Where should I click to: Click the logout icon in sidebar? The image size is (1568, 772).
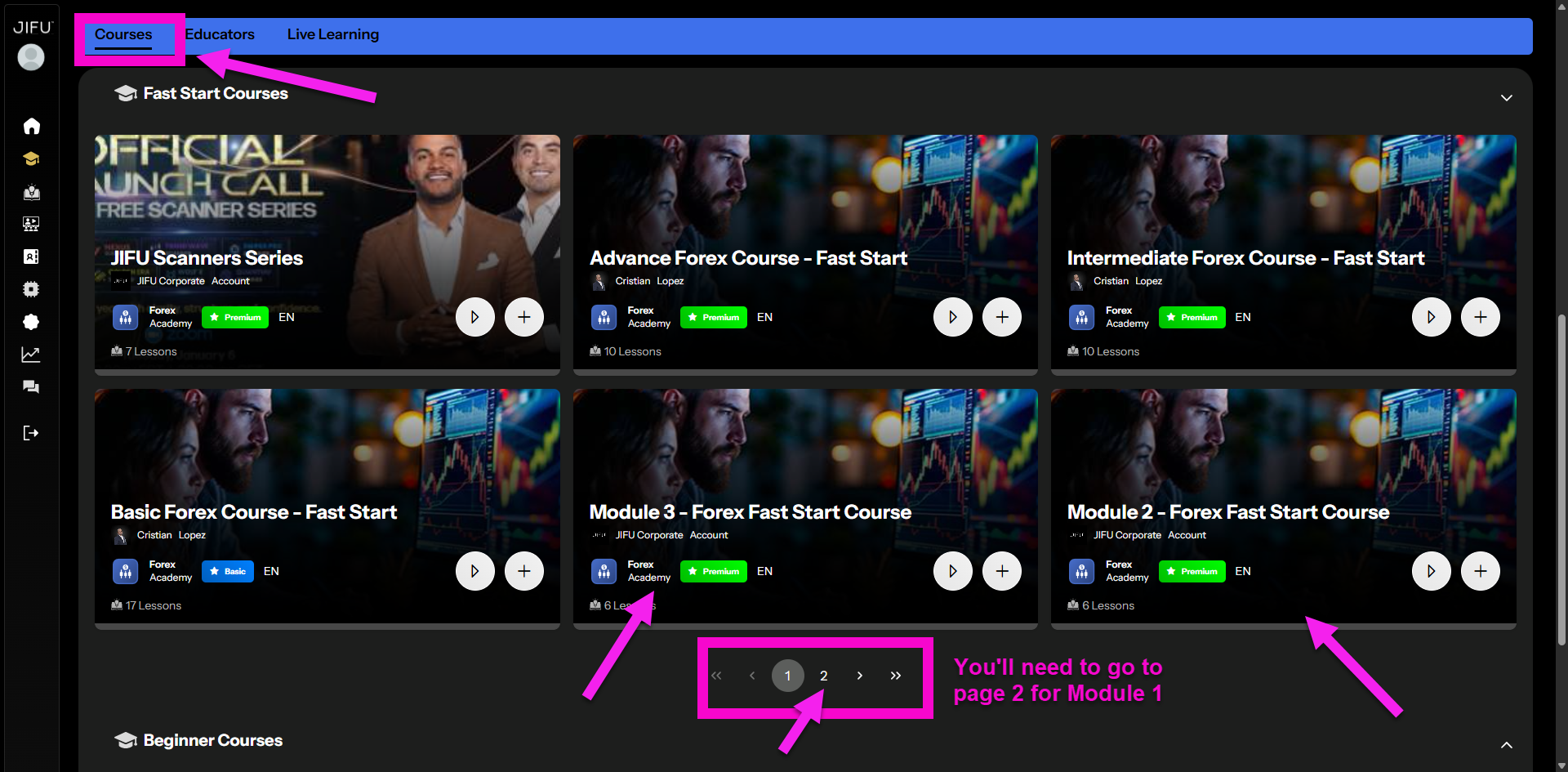click(31, 433)
